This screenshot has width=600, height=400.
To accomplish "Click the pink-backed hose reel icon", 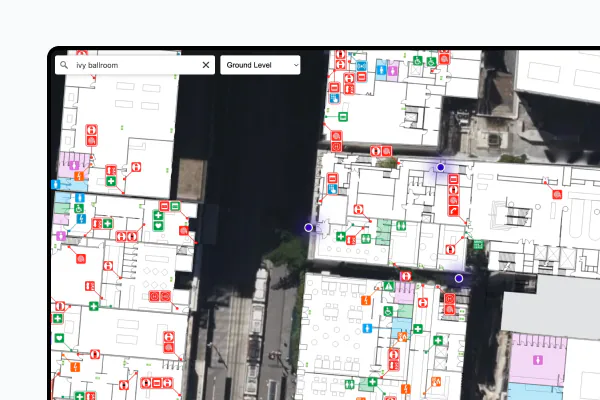I will 406,276.
